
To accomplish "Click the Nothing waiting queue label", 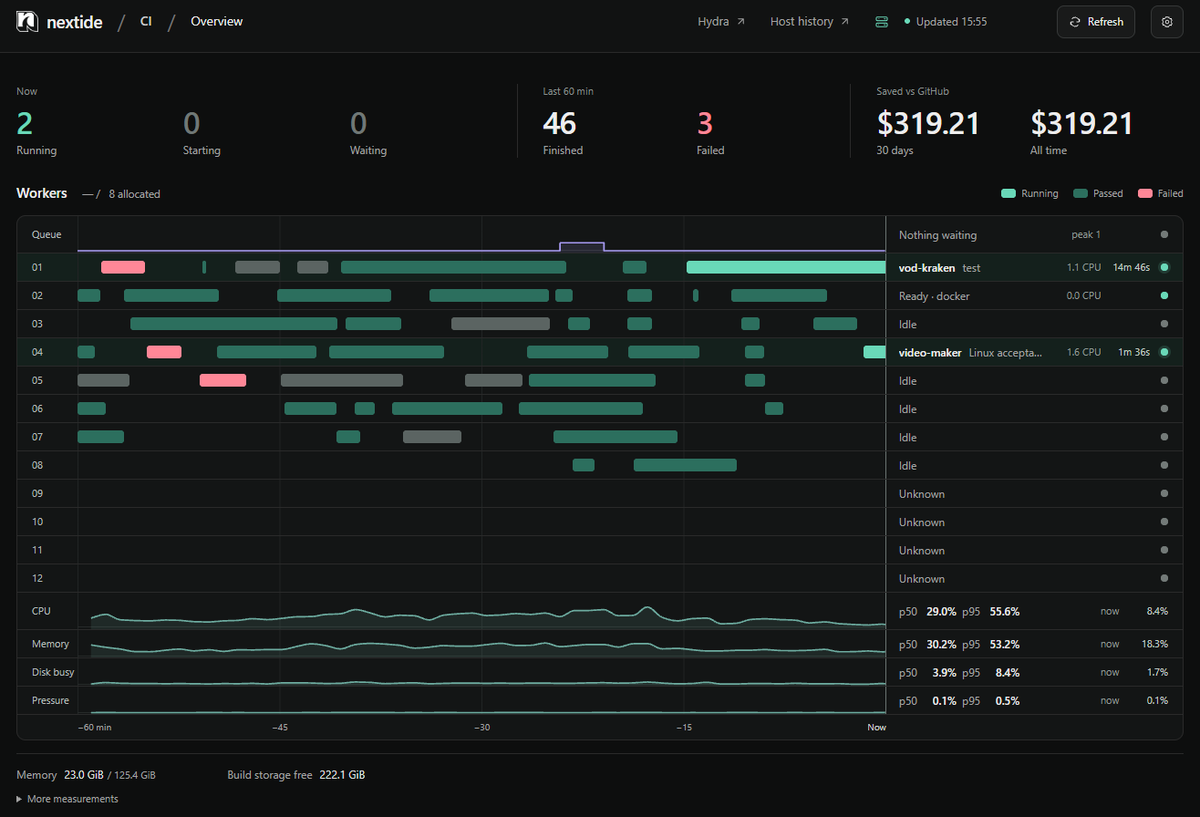I will tap(938, 235).
